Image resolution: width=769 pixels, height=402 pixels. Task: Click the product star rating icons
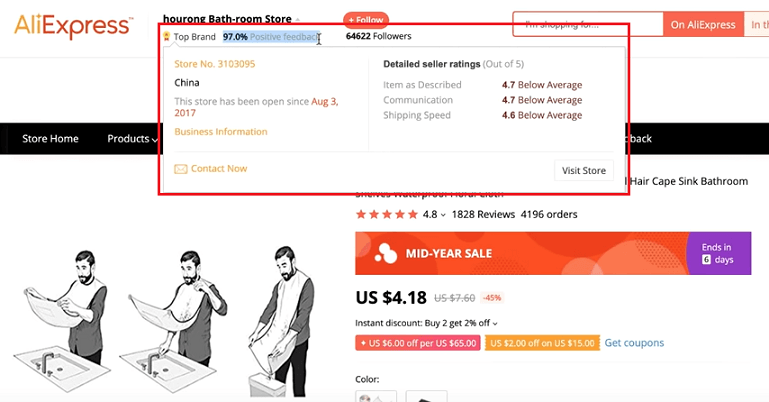pos(387,214)
